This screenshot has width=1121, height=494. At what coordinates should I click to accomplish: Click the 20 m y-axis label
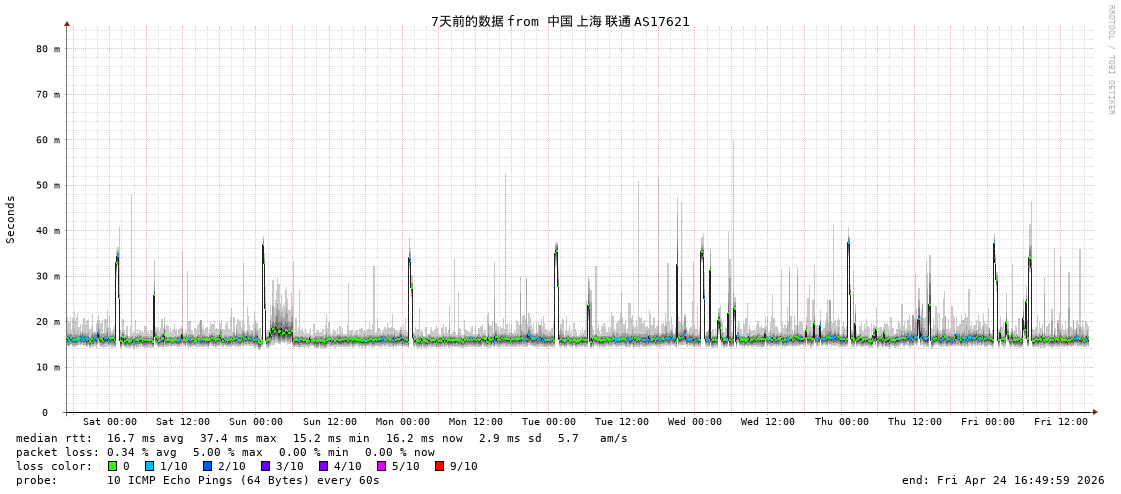click(x=49, y=322)
